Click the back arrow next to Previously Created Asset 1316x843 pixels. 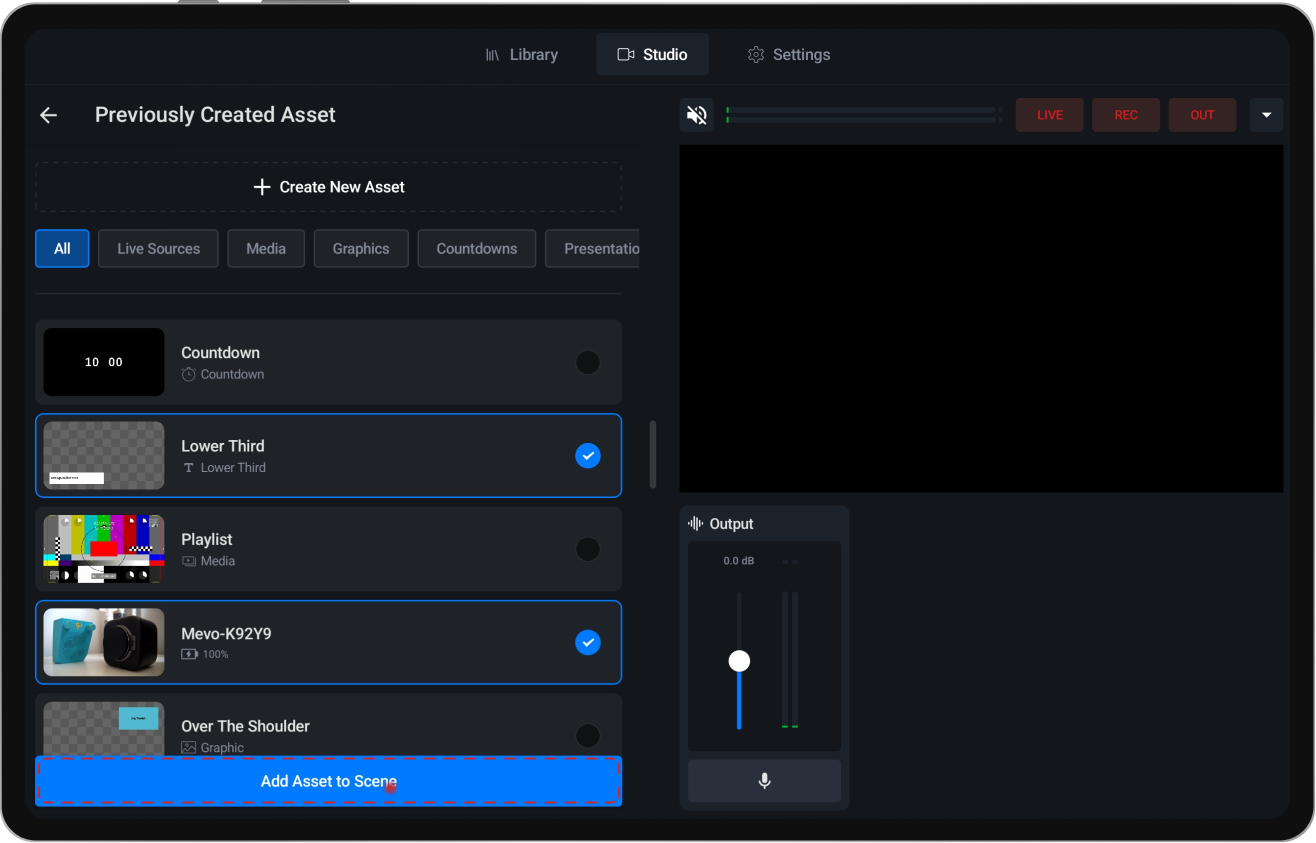(x=48, y=114)
